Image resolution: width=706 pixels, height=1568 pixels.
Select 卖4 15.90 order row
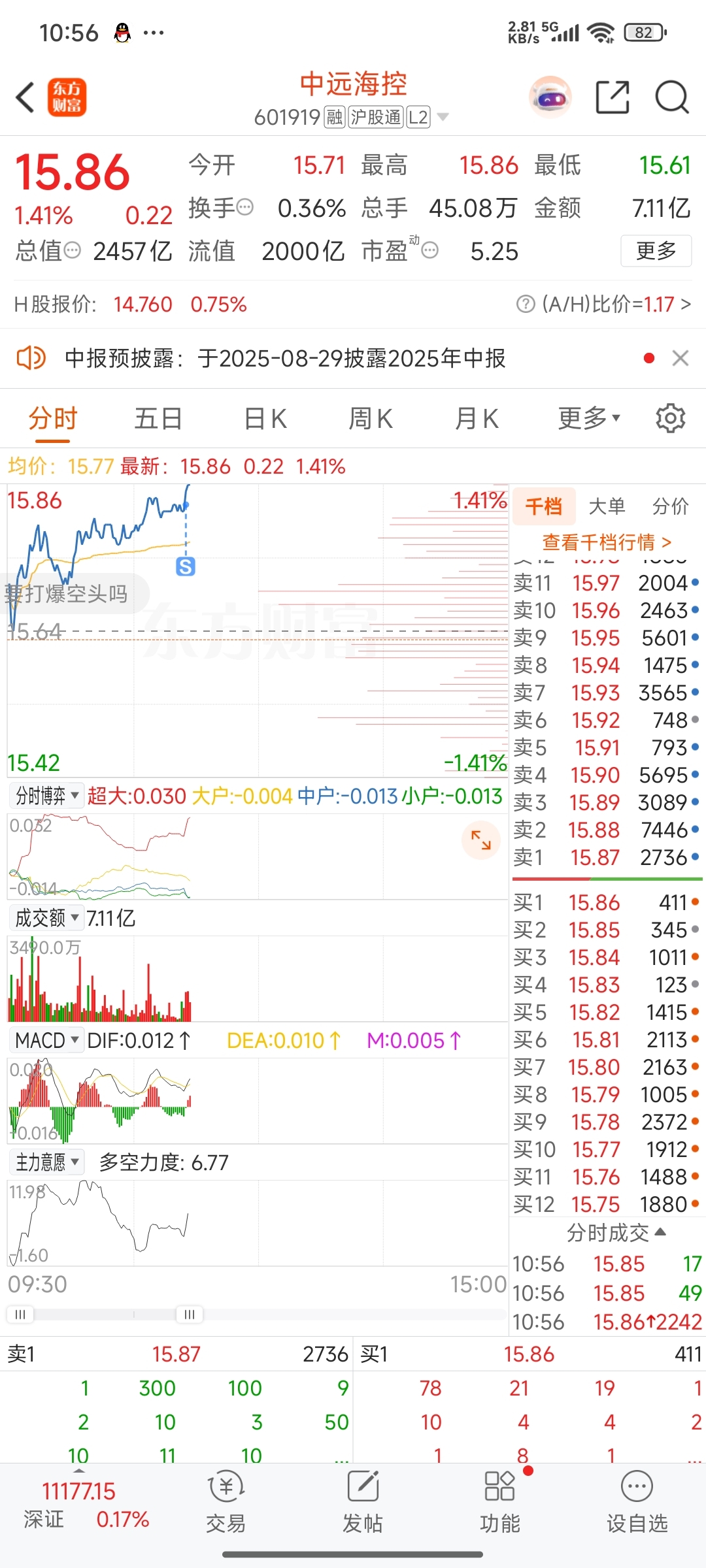[607, 775]
